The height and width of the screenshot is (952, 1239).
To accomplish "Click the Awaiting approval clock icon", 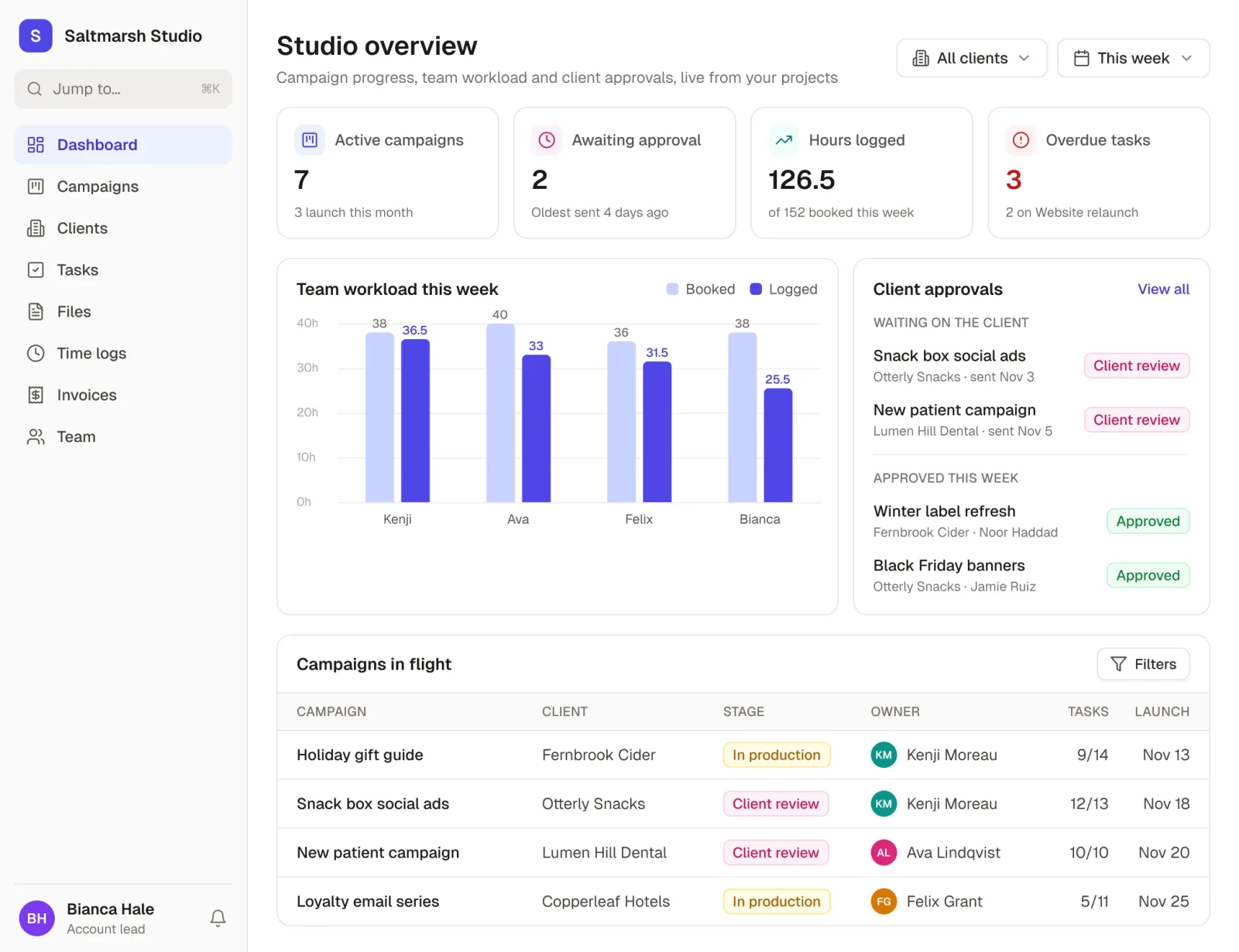I will pos(547,140).
